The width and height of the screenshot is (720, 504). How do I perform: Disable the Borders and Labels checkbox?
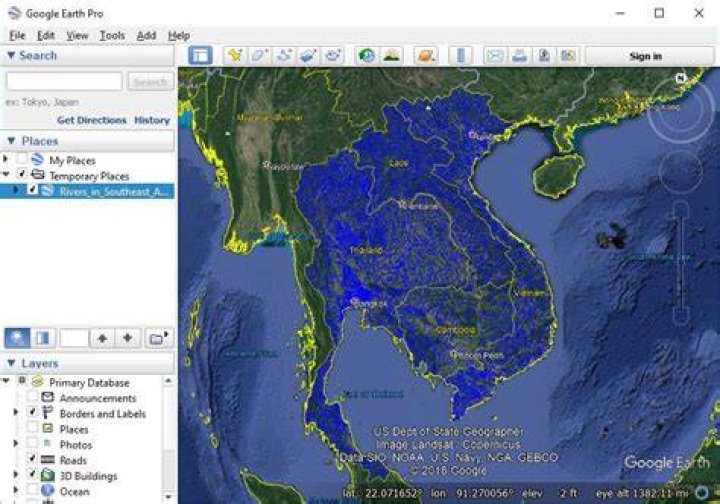point(32,412)
